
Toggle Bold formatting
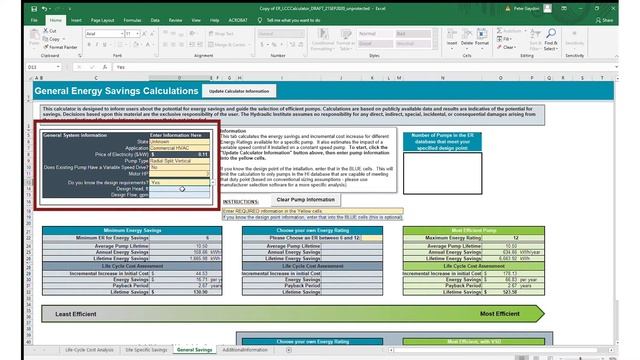click(x=89, y=44)
